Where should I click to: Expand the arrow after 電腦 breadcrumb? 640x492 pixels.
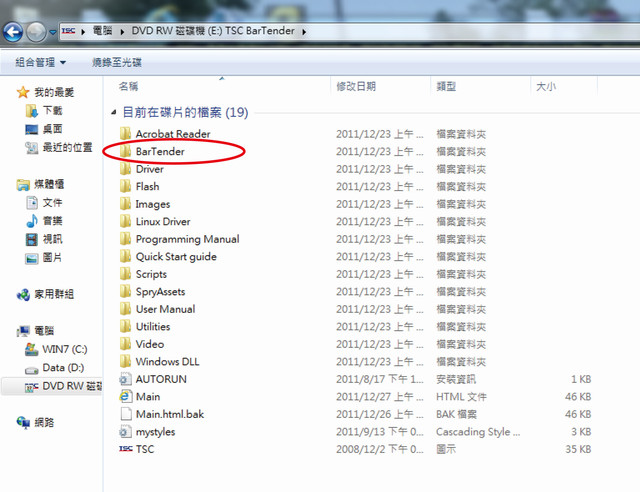pos(122,31)
